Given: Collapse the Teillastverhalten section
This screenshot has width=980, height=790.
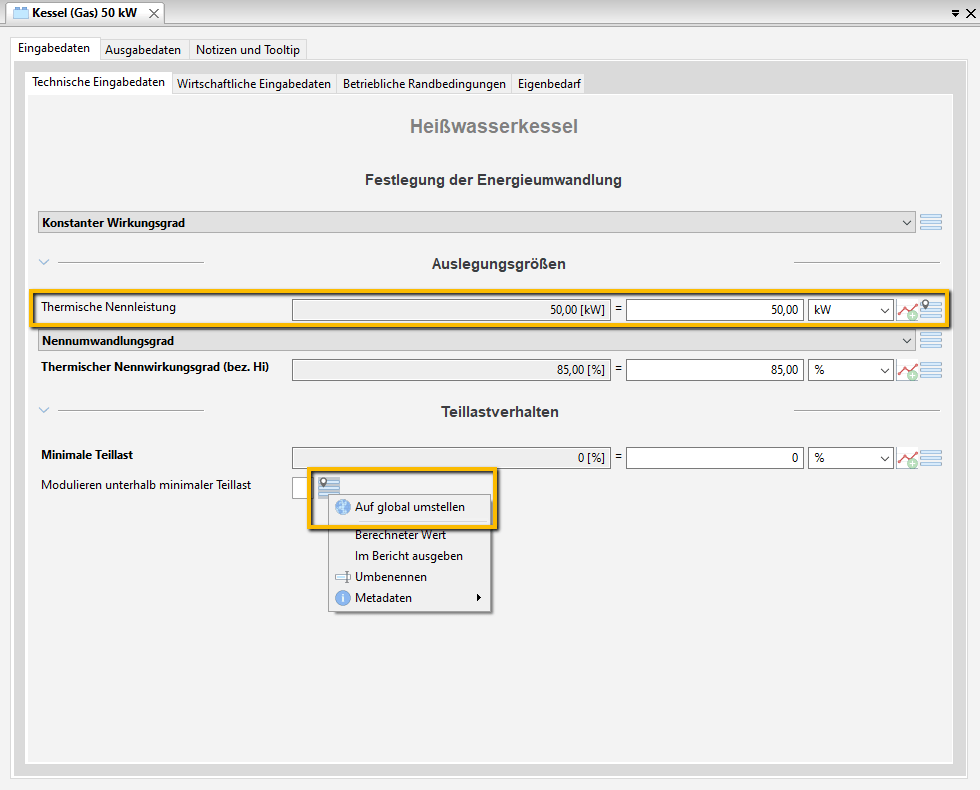Looking at the screenshot, I should click(44, 410).
